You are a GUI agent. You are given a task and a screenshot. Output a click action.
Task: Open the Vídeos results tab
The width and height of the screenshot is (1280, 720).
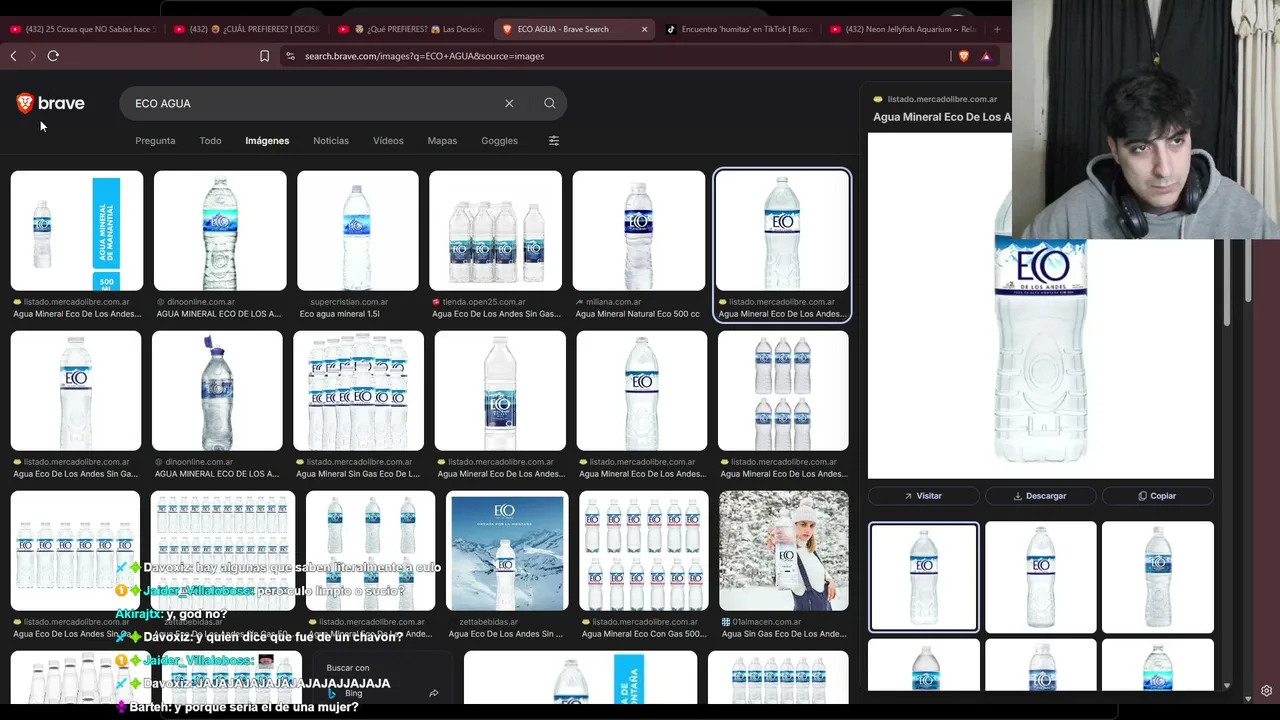388,141
